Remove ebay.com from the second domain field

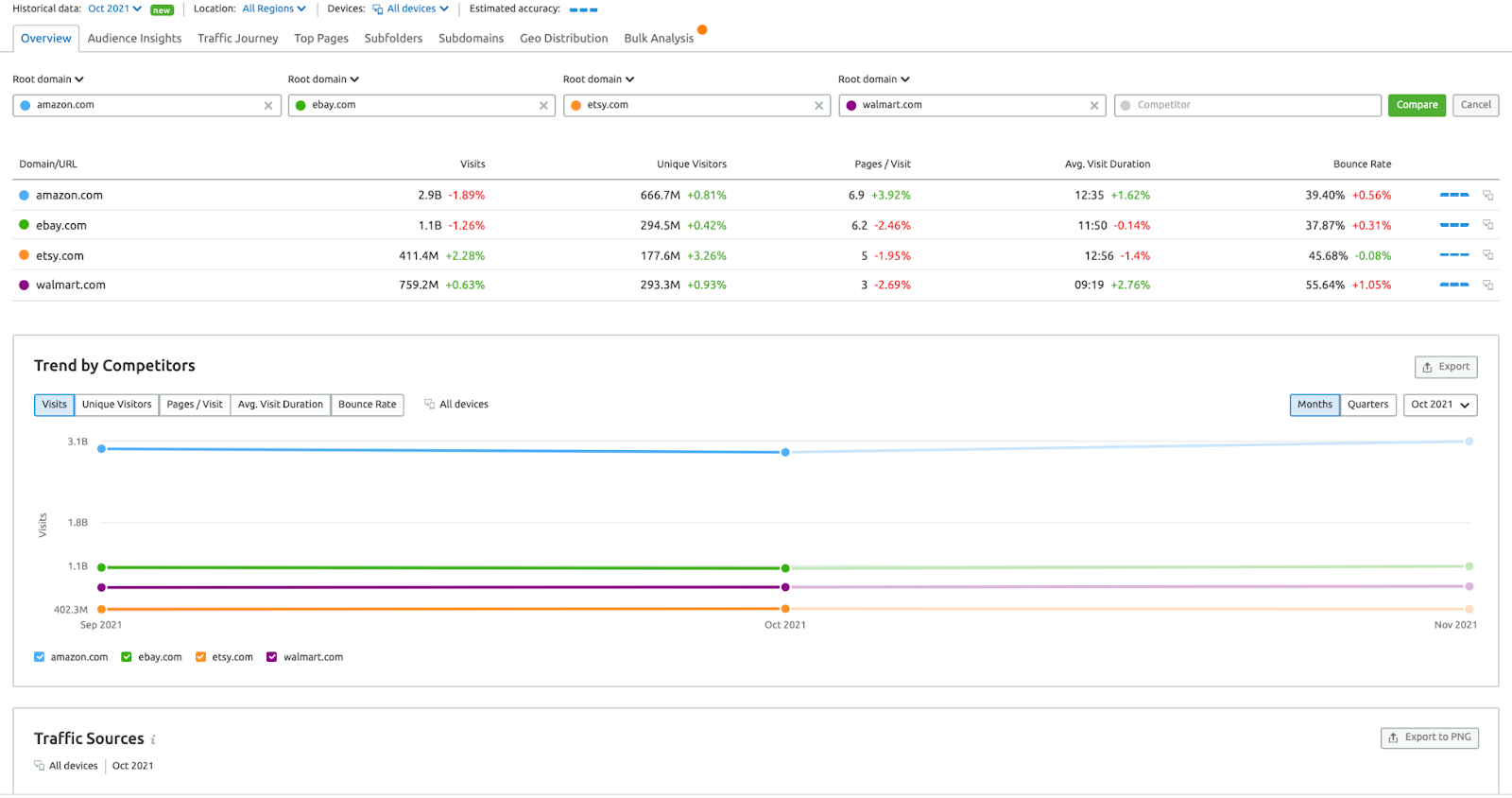(x=543, y=106)
